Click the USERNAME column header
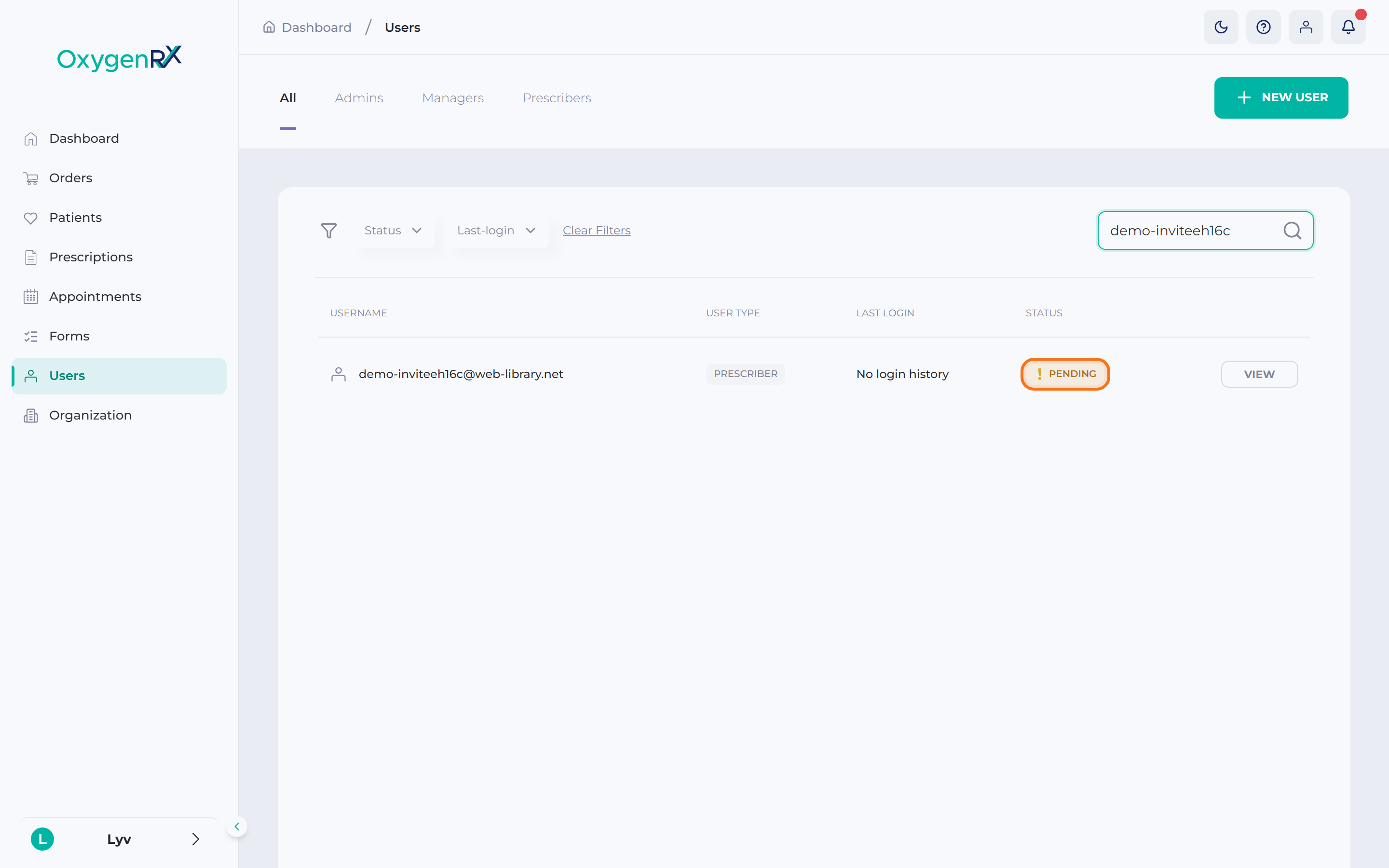Viewport: 1389px width, 868px height. click(x=359, y=313)
